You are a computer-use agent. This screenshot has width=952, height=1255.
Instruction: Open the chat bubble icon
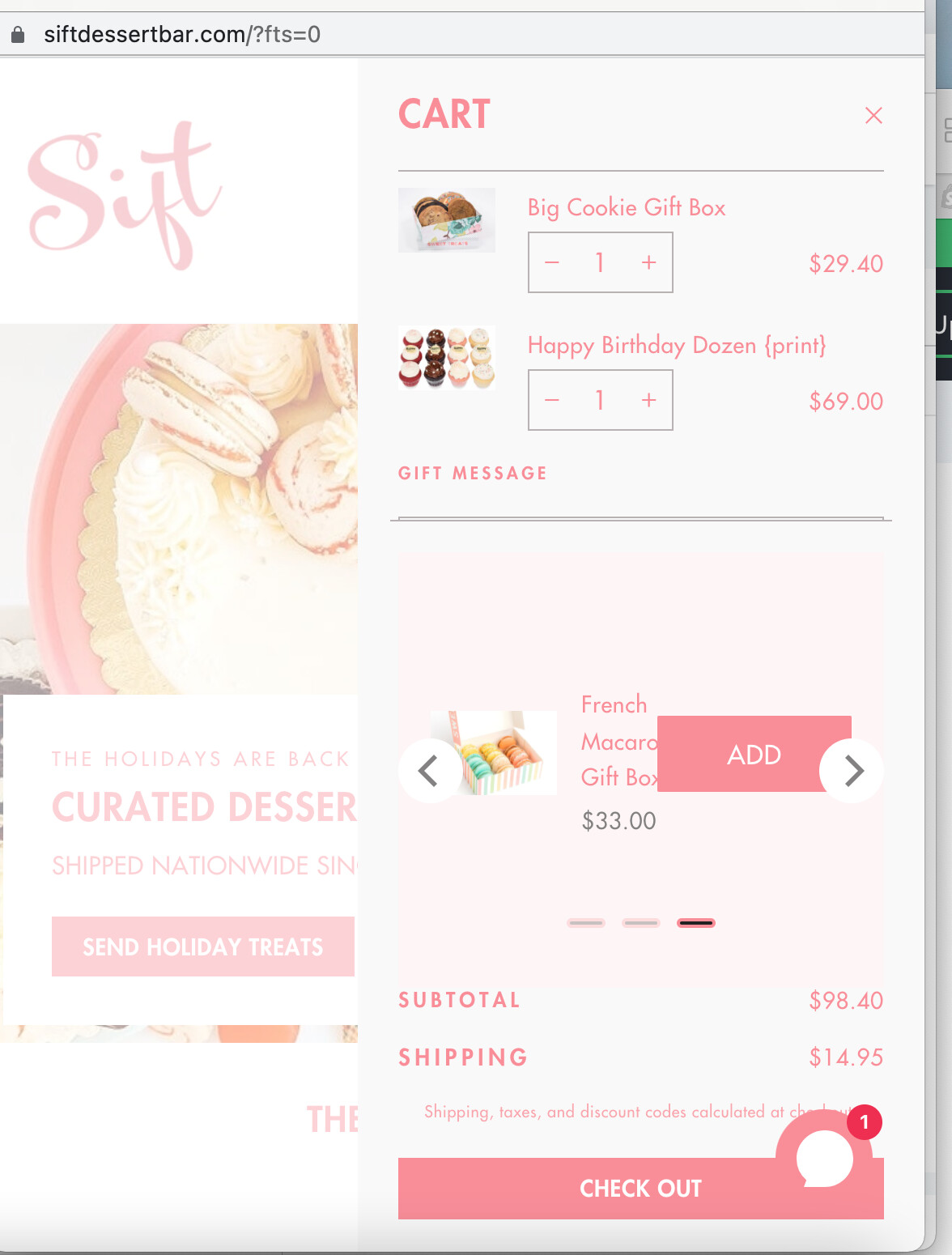coord(824,1159)
